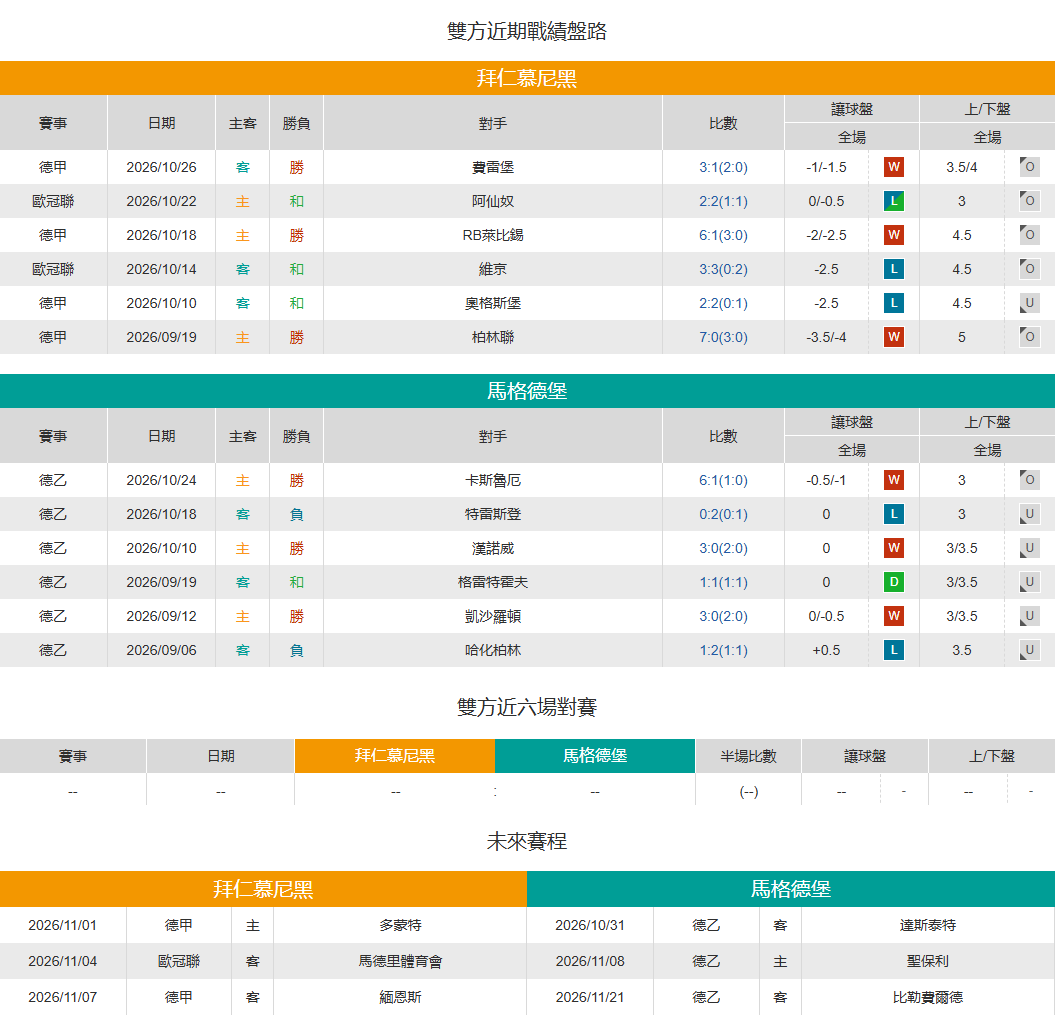
Task: Click the L handicap badge in 奧格斯堡 row
Action: (x=894, y=303)
